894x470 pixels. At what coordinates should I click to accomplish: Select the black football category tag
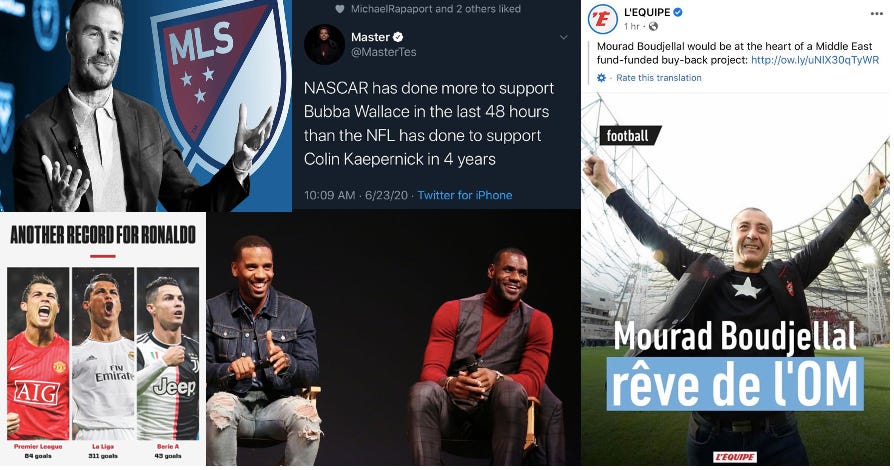click(630, 136)
